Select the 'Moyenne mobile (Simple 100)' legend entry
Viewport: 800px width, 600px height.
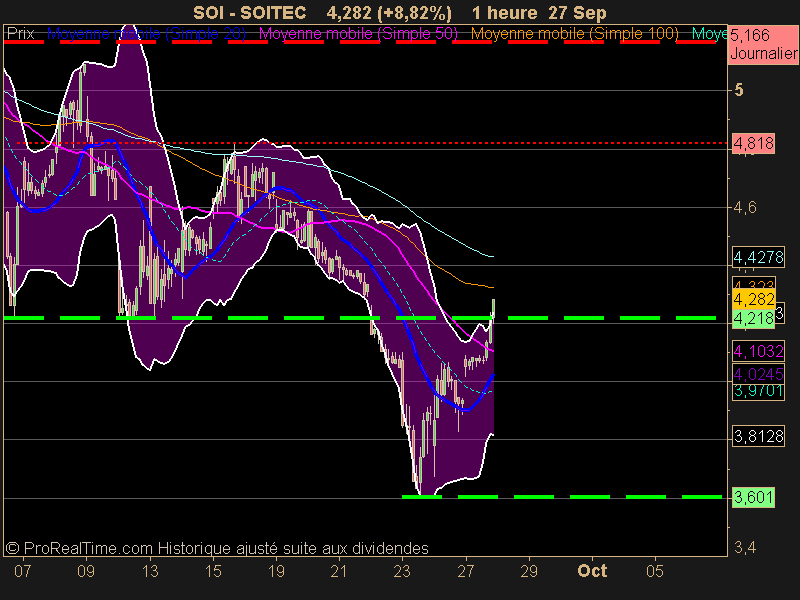574,34
